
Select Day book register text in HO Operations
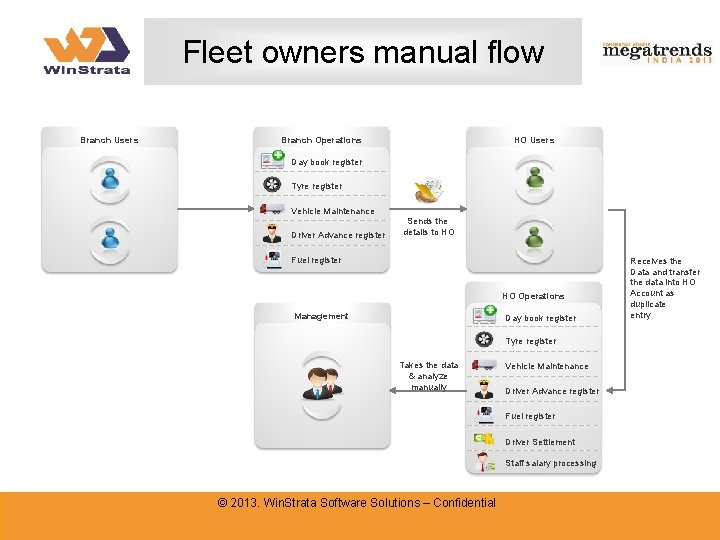pyautogui.click(x=541, y=318)
